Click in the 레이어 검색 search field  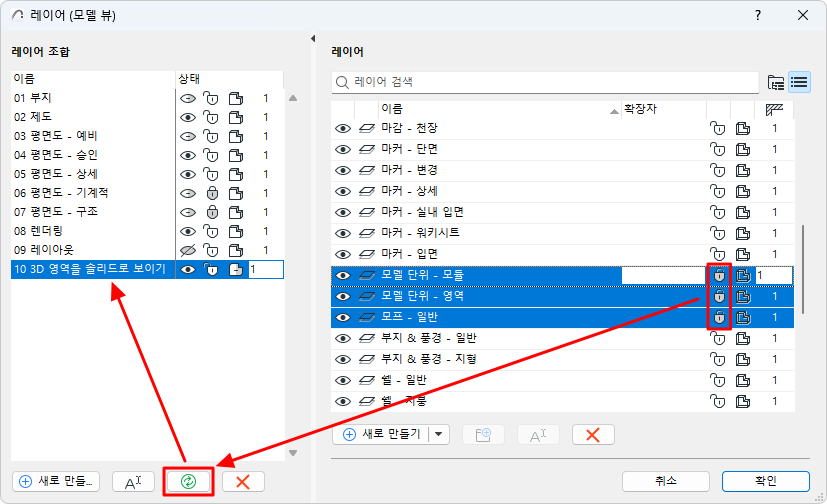coord(546,82)
